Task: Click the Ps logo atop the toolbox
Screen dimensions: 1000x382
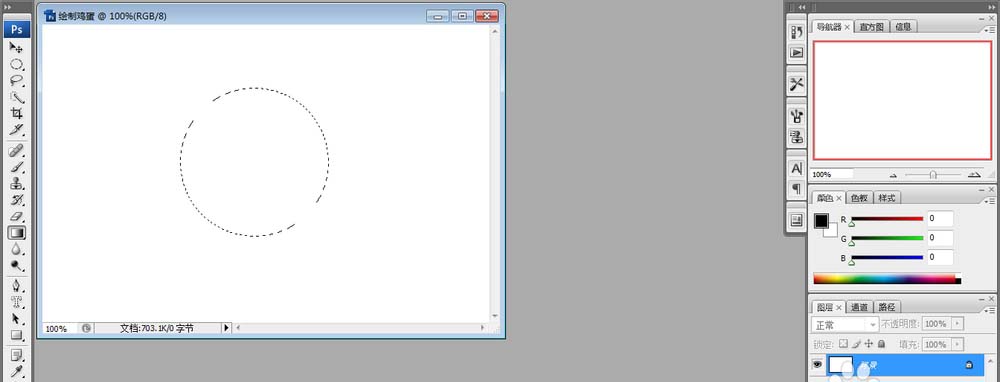Action: tap(17, 29)
